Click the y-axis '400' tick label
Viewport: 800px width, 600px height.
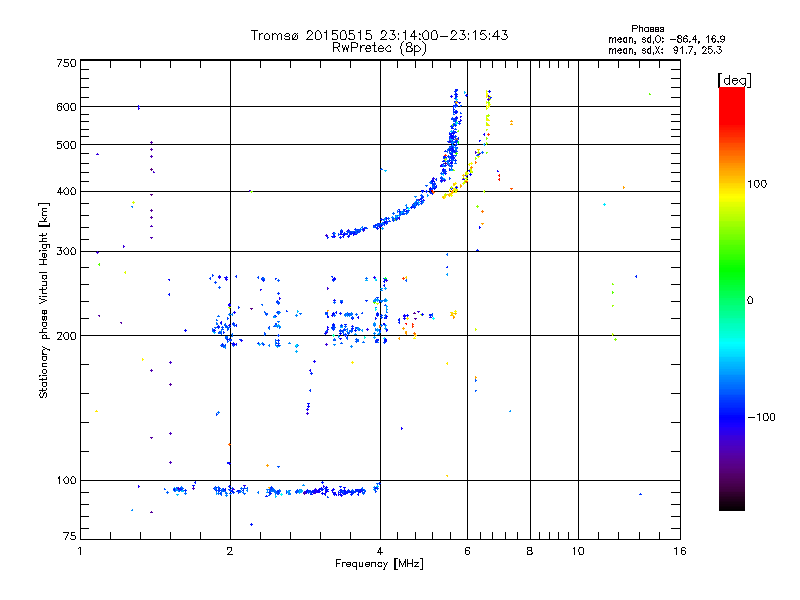tap(66, 192)
